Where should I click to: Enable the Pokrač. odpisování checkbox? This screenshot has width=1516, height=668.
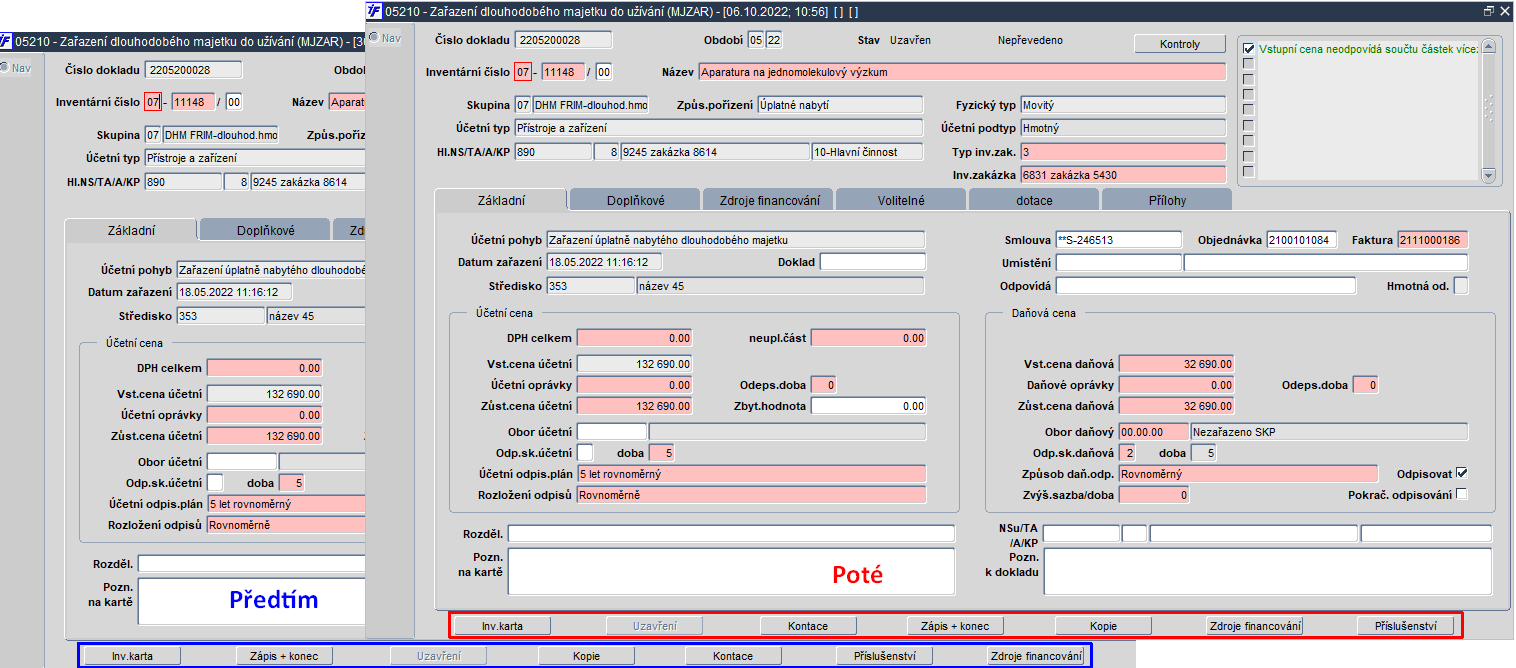(1462, 494)
